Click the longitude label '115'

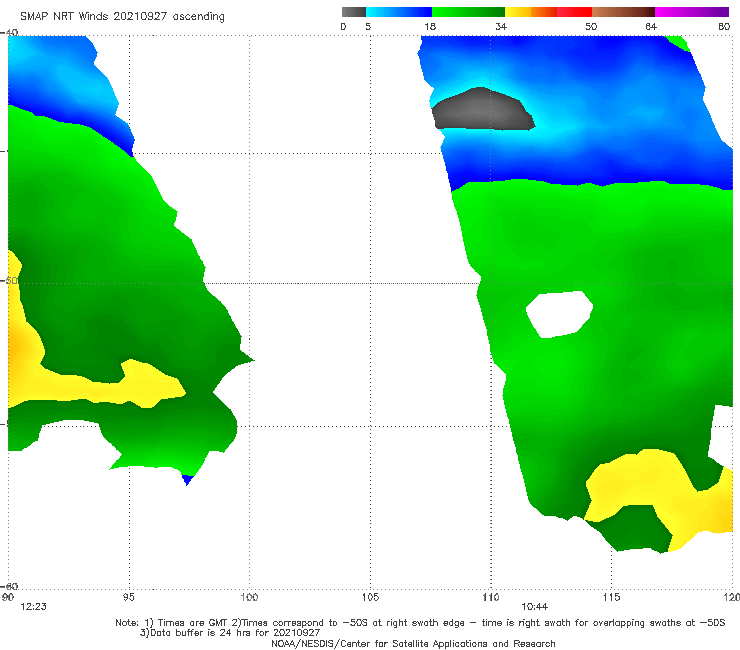pos(612,597)
